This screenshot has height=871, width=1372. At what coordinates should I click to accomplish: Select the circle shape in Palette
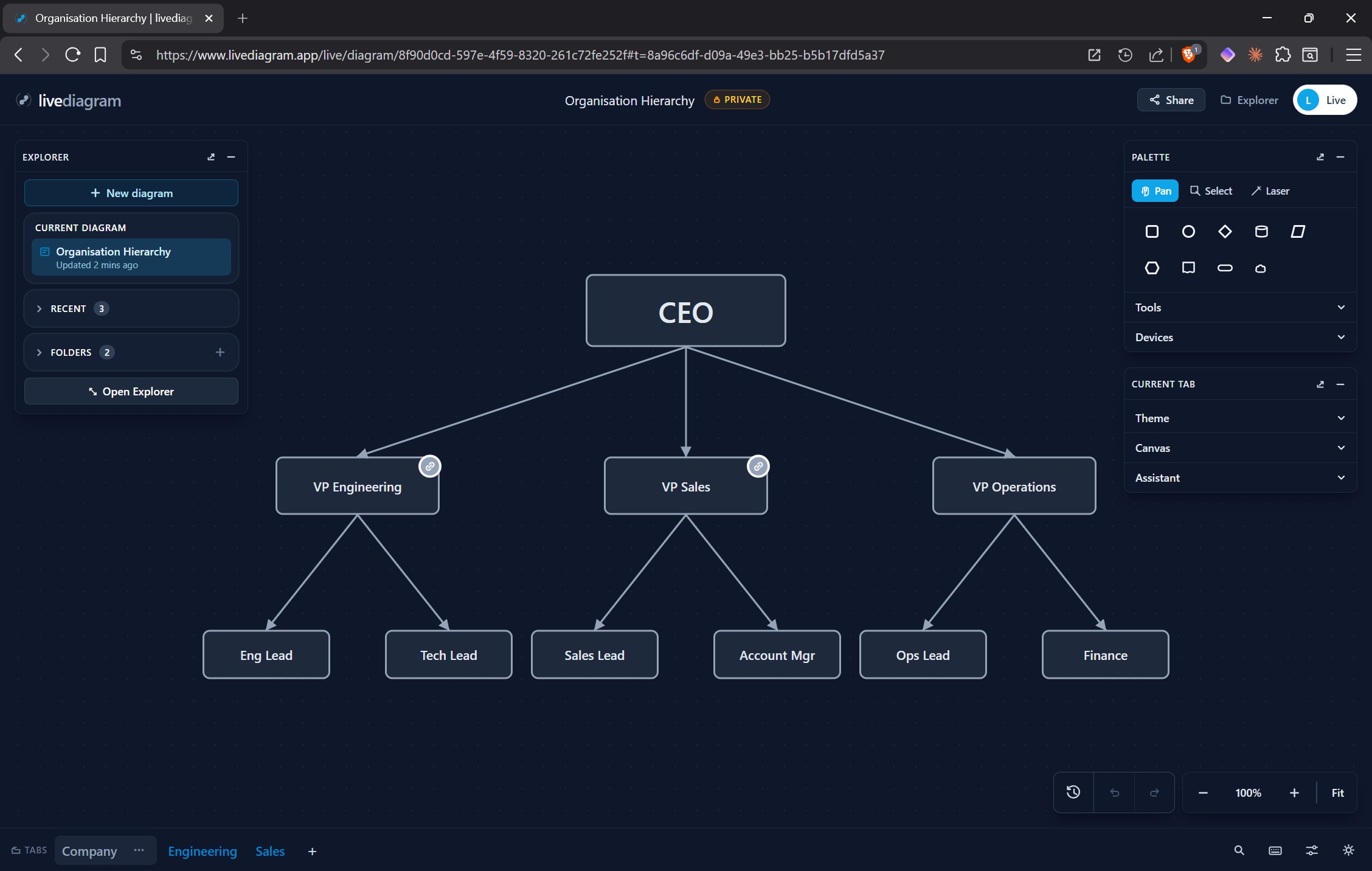pyautogui.click(x=1188, y=231)
